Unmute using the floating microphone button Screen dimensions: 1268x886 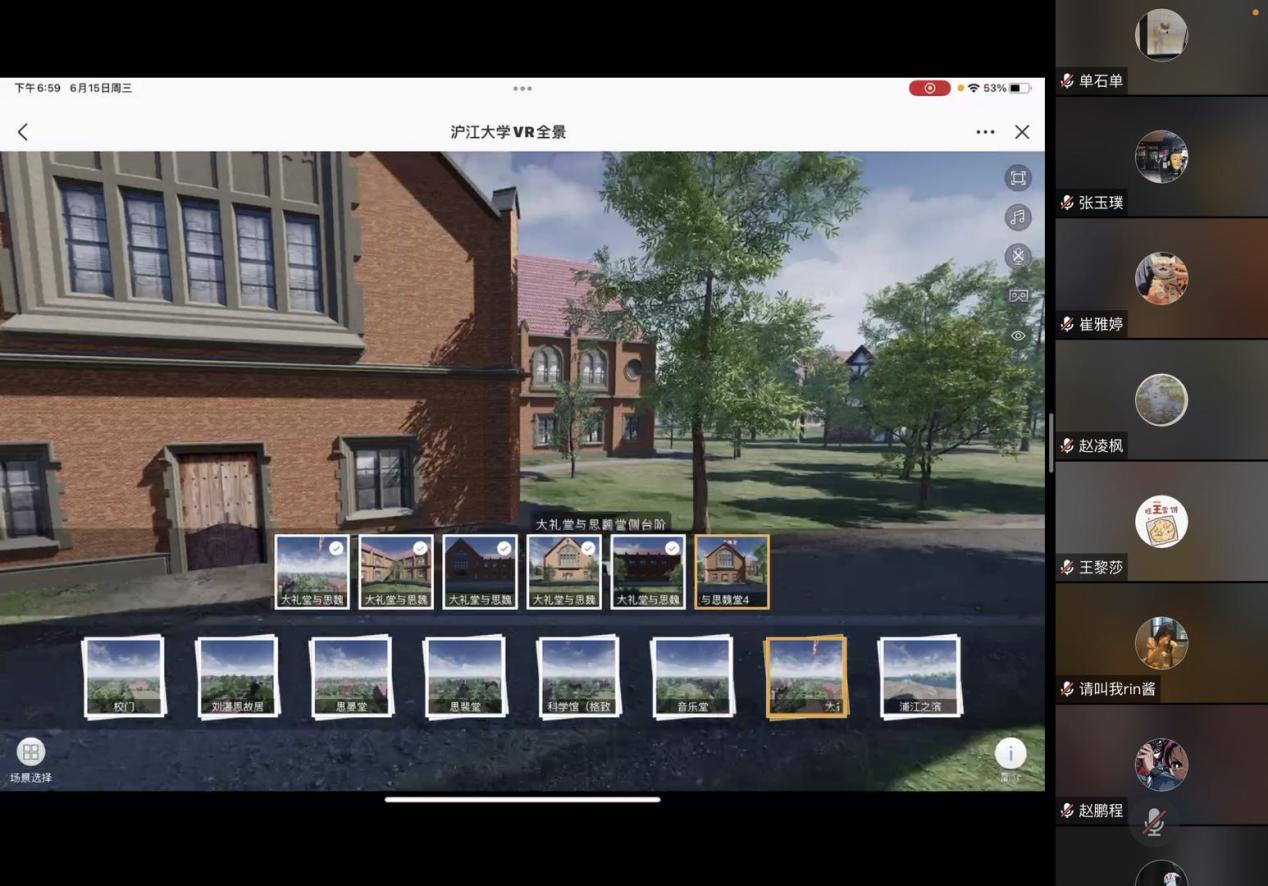tap(1154, 822)
